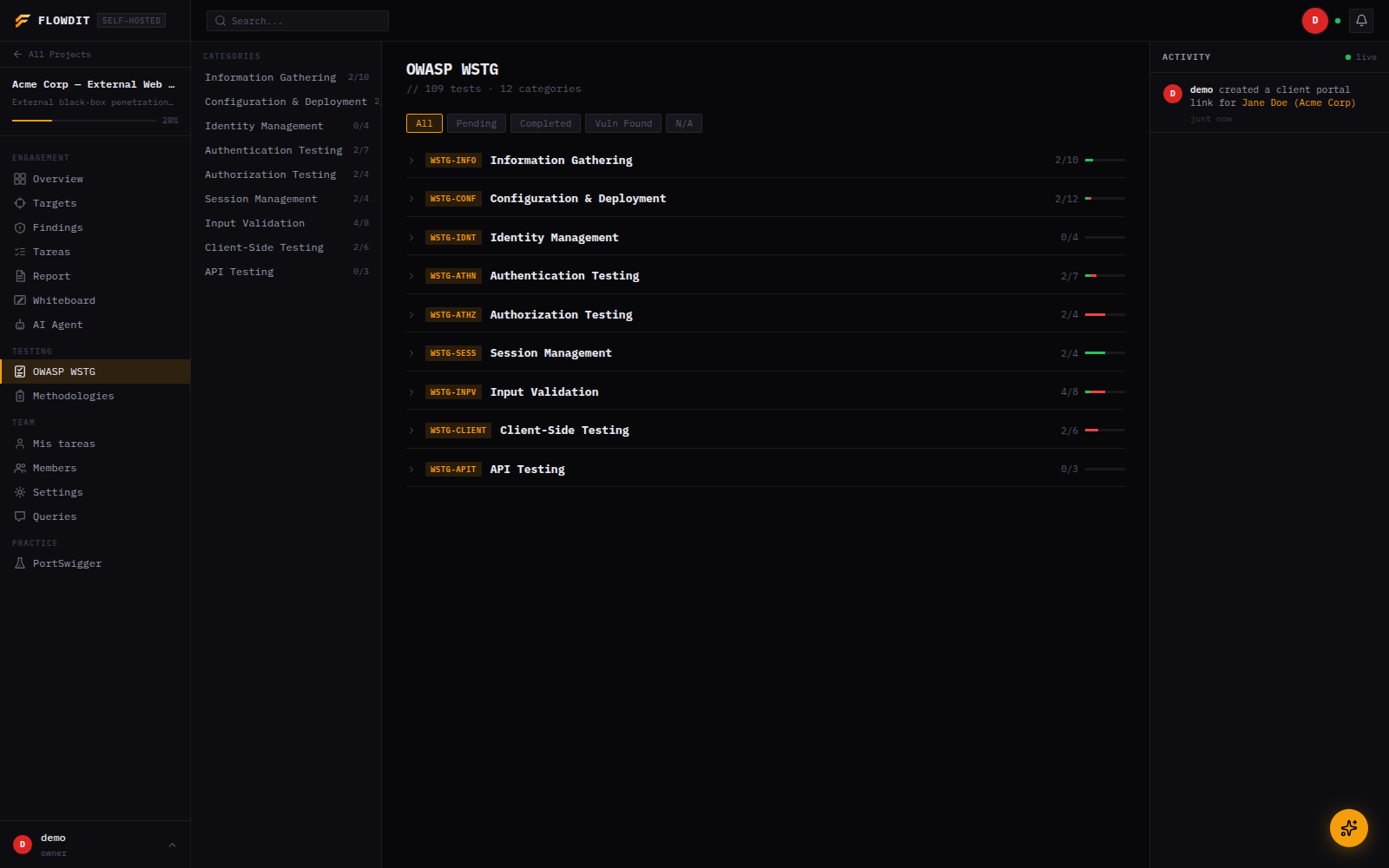Click the Input Validation progress bar
The width and height of the screenshot is (1389, 868).
[x=1105, y=392]
